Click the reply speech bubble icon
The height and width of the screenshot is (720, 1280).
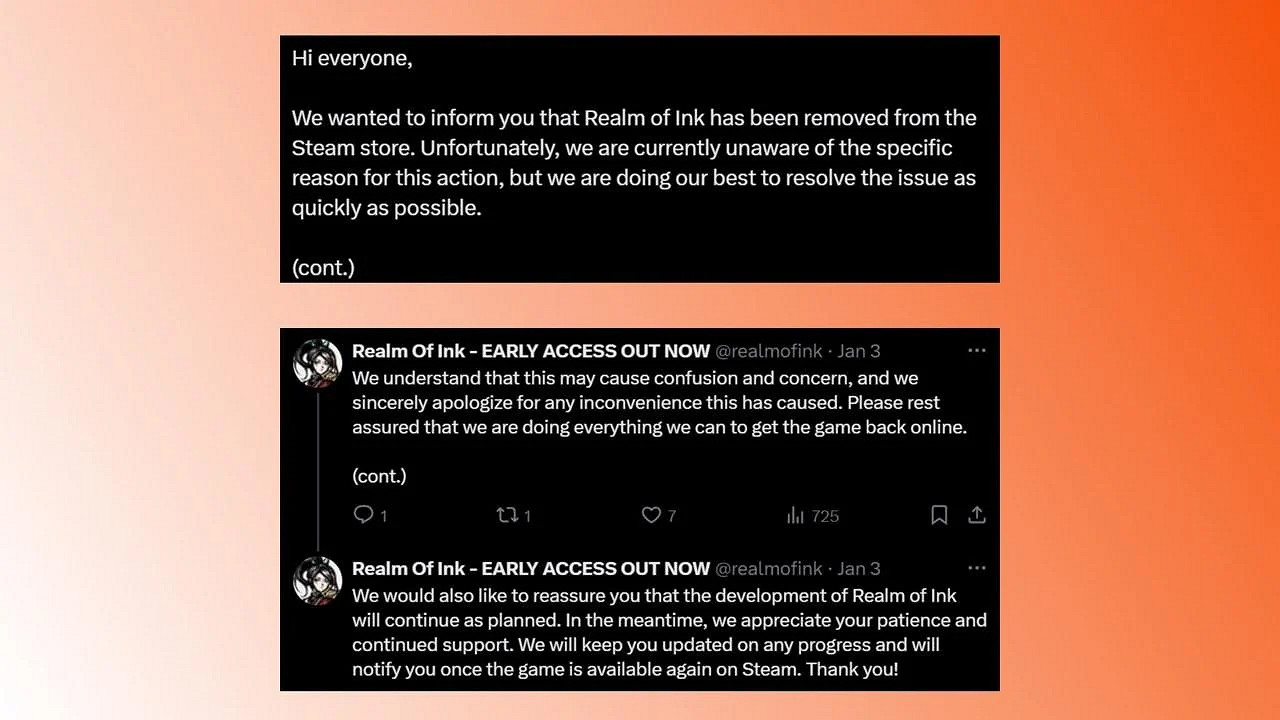[363, 515]
